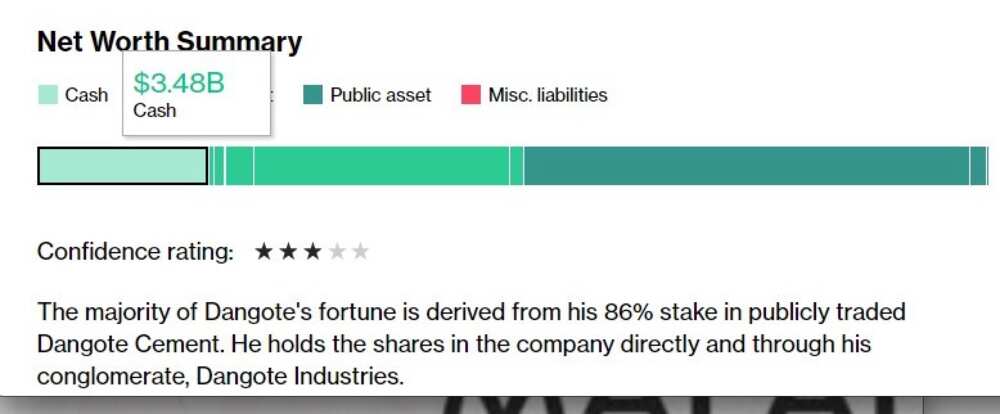The height and width of the screenshot is (414, 1000).
Task: Click the third filled confidence star
Action: click(312, 251)
